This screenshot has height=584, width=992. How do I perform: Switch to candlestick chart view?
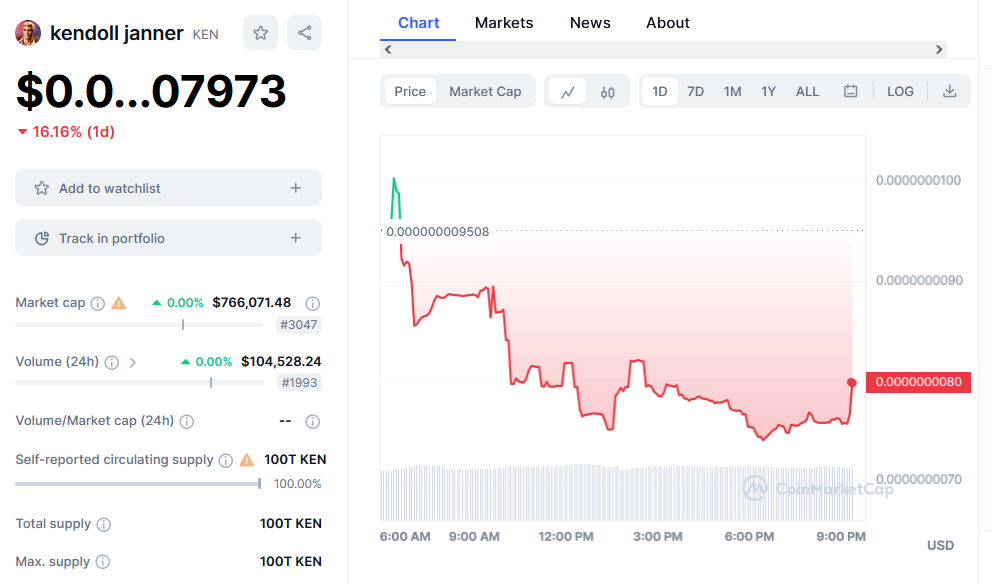tap(607, 92)
